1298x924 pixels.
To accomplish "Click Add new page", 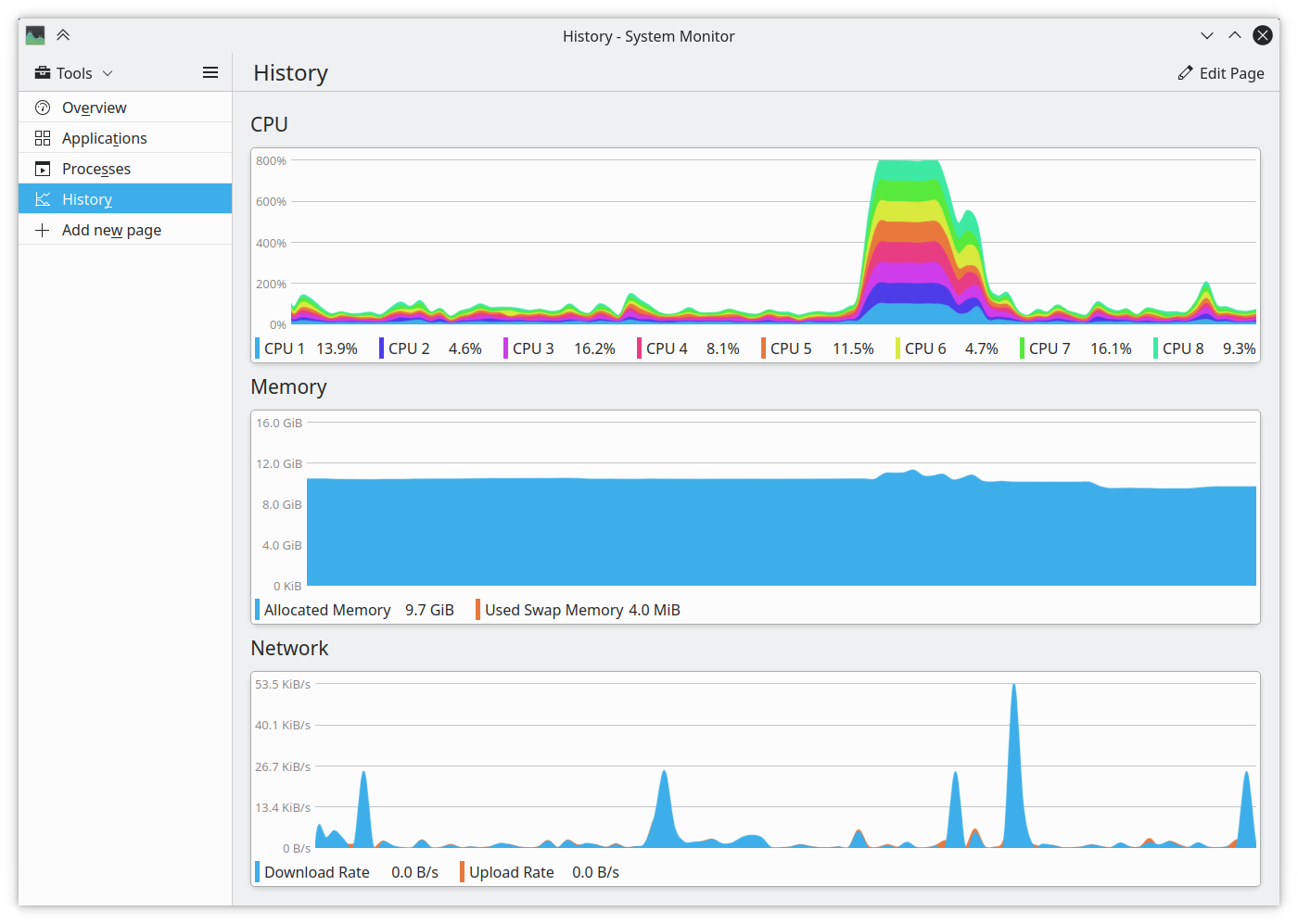I will 111,229.
